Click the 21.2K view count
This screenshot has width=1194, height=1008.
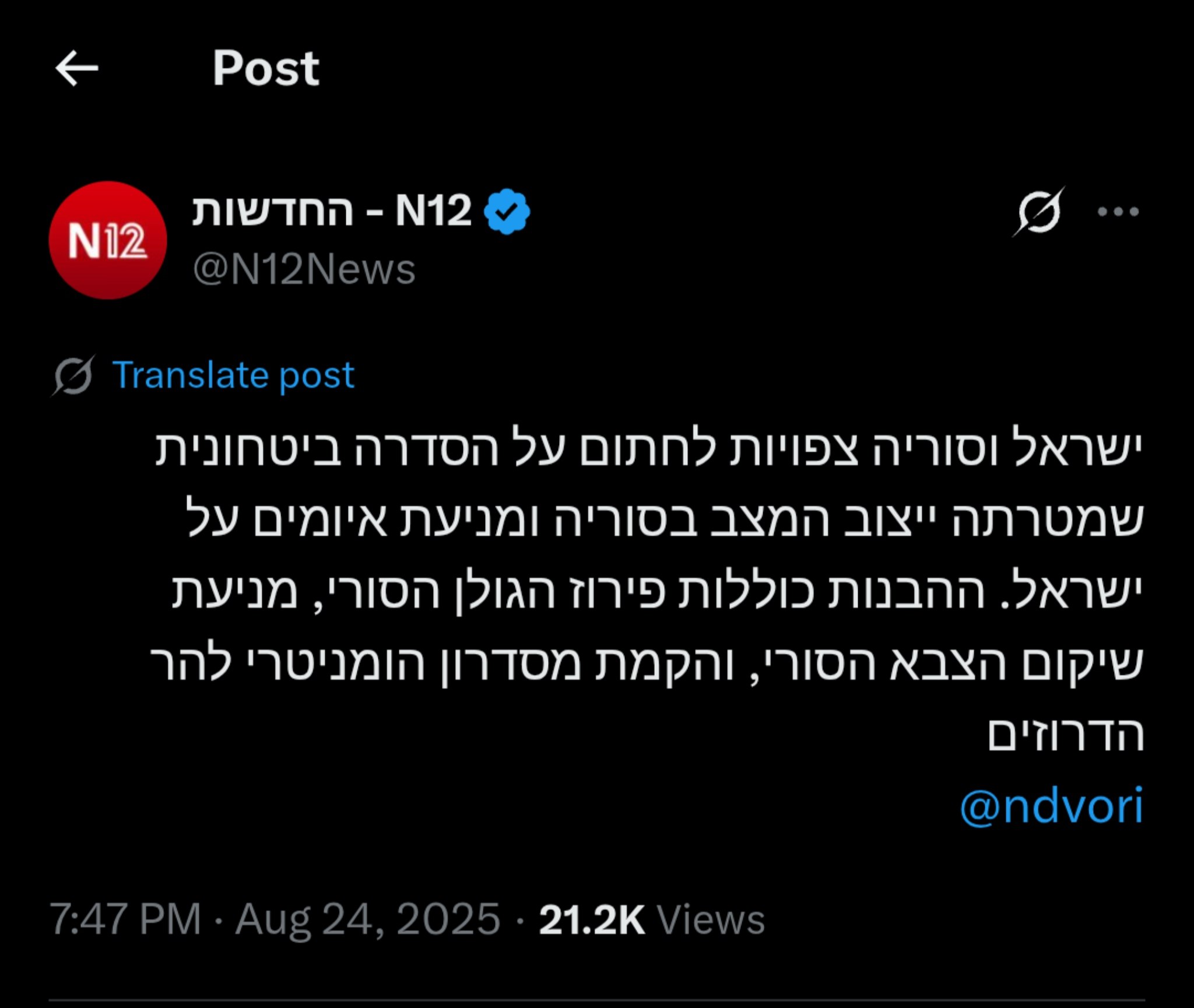[x=591, y=919]
